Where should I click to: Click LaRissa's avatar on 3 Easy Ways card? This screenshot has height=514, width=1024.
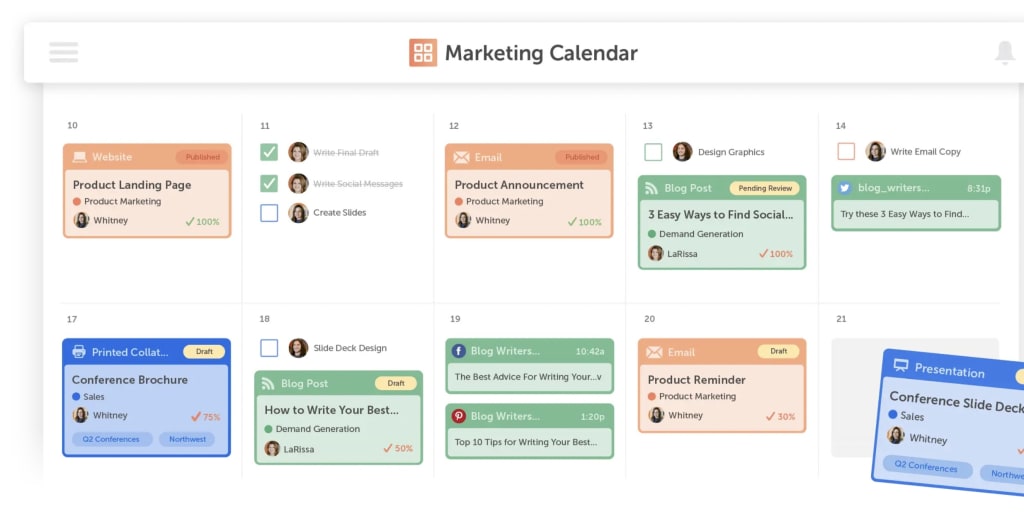point(656,253)
